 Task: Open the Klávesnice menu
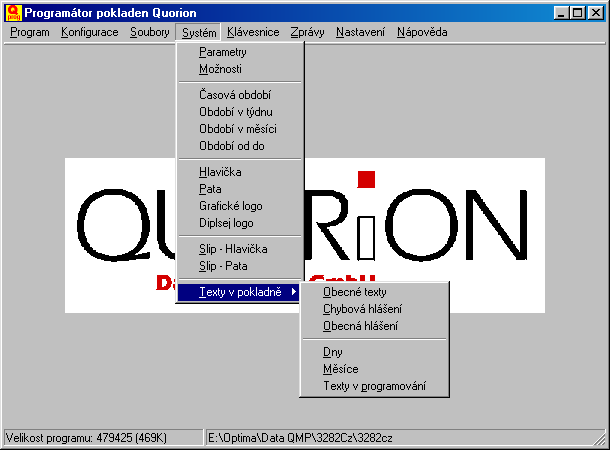pyautogui.click(x=253, y=32)
